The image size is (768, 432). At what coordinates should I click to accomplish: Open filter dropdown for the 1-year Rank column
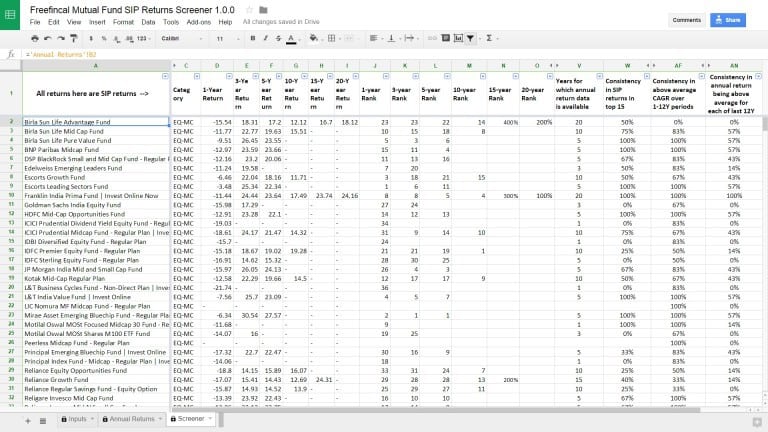[386, 76]
